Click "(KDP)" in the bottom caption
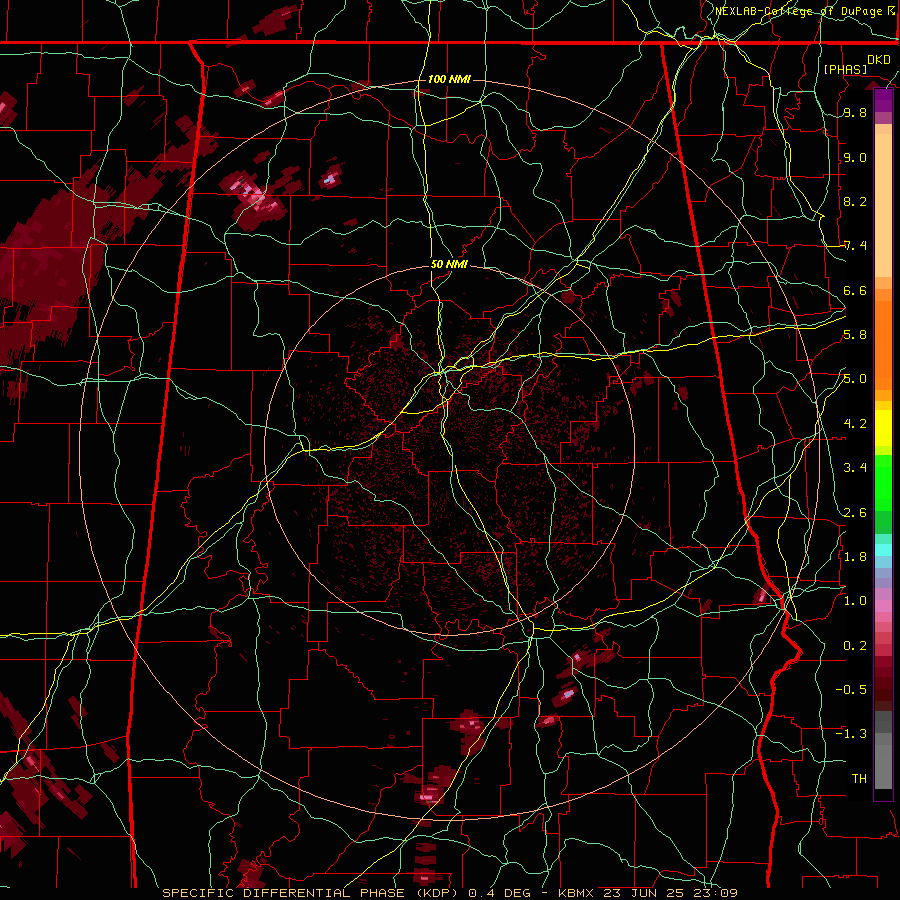This screenshot has height=900, width=900. [435, 893]
